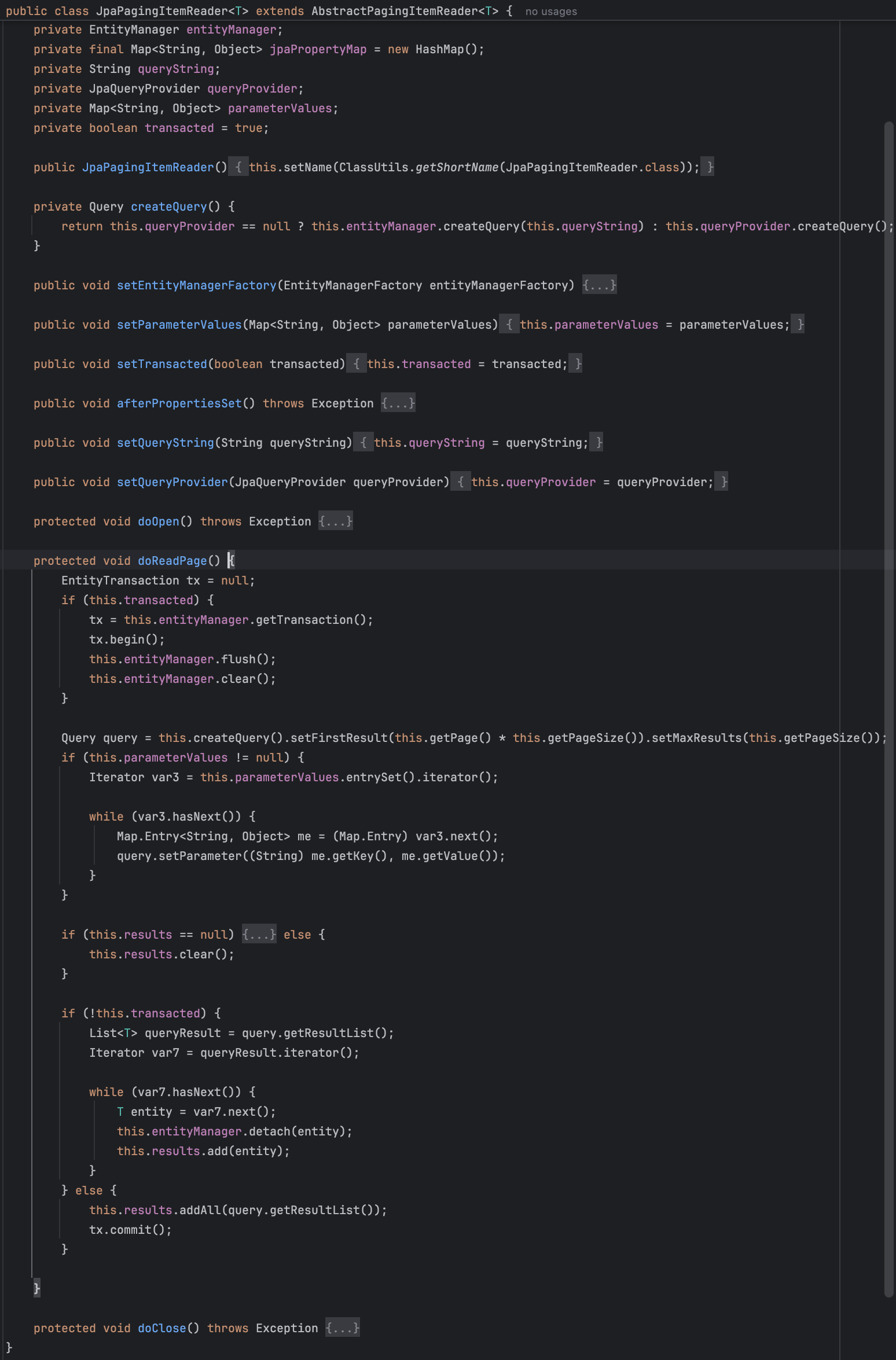This screenshot has height=1360, width=896.
Task: Click doOpen method name
Action: pos(159,521)
